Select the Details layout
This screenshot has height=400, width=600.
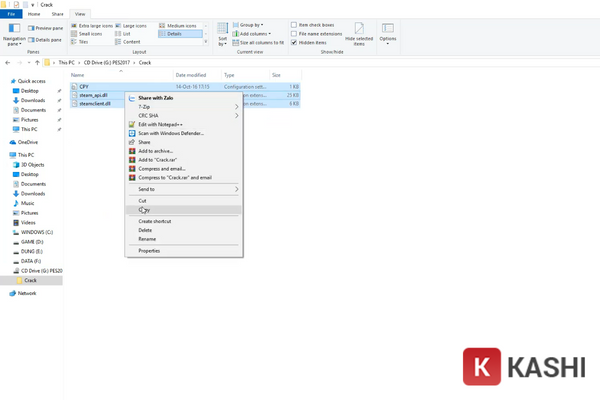[180, 34]
